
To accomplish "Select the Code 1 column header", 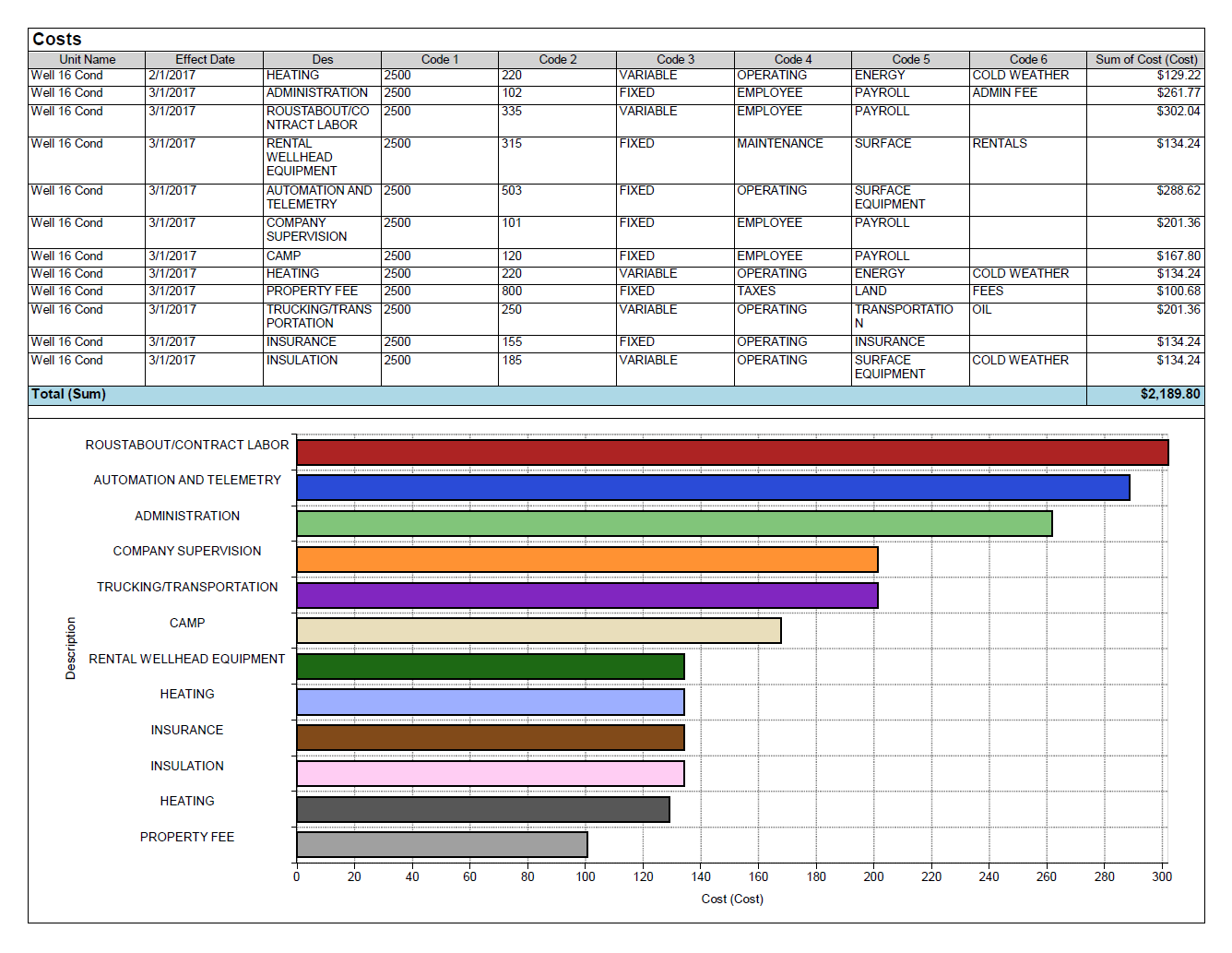I will pos(440,59).
